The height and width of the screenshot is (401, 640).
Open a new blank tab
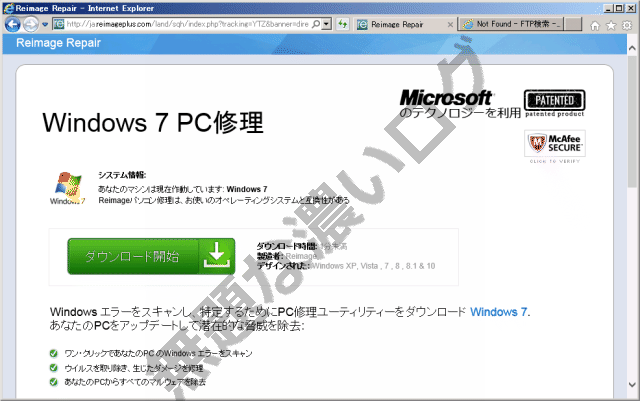(x=573, y=24)
